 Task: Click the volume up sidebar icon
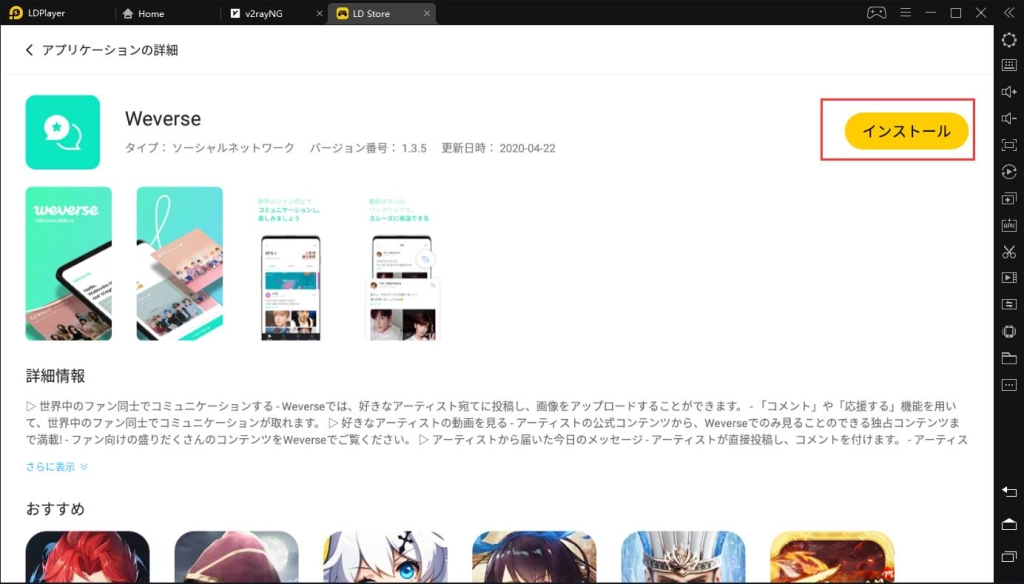click(x=1009, y=92)
